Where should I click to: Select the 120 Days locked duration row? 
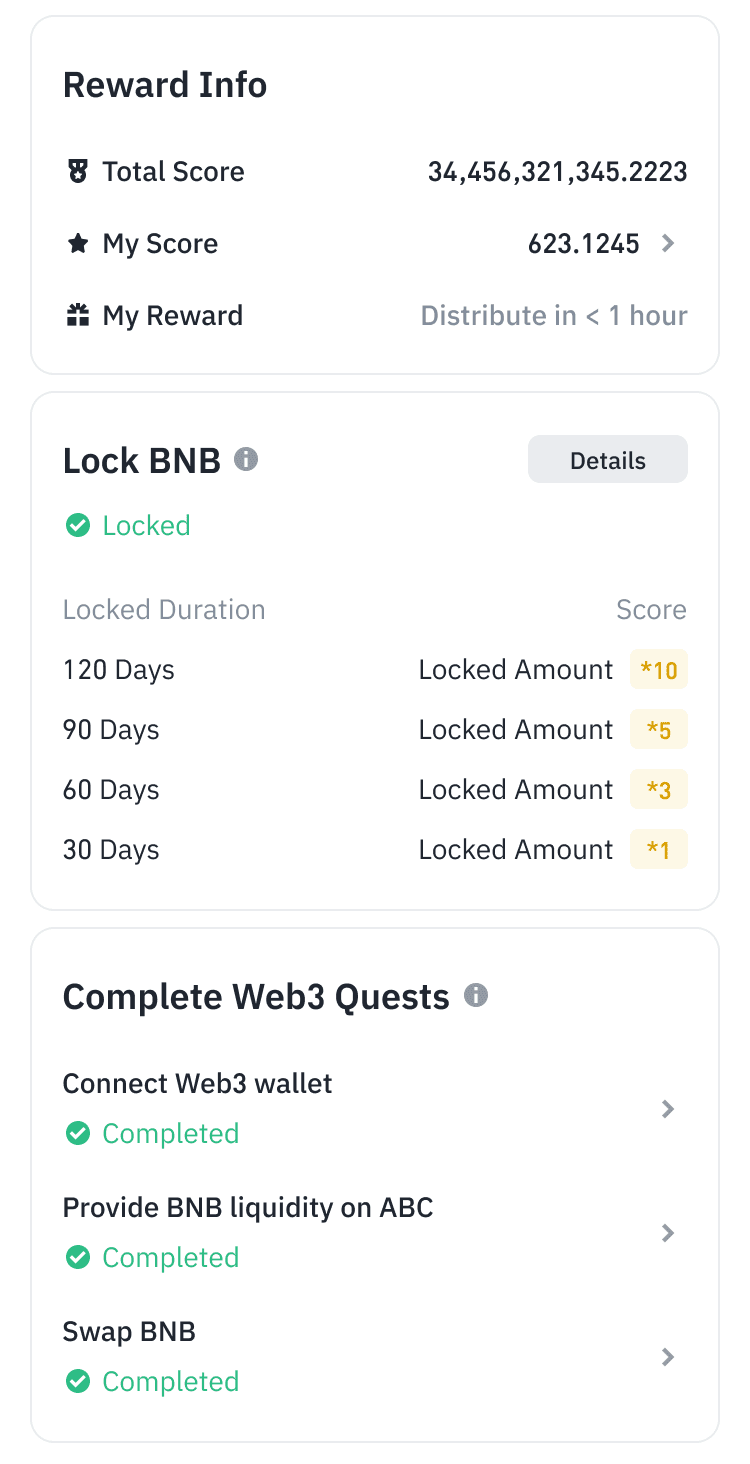[x=119, y=670]
